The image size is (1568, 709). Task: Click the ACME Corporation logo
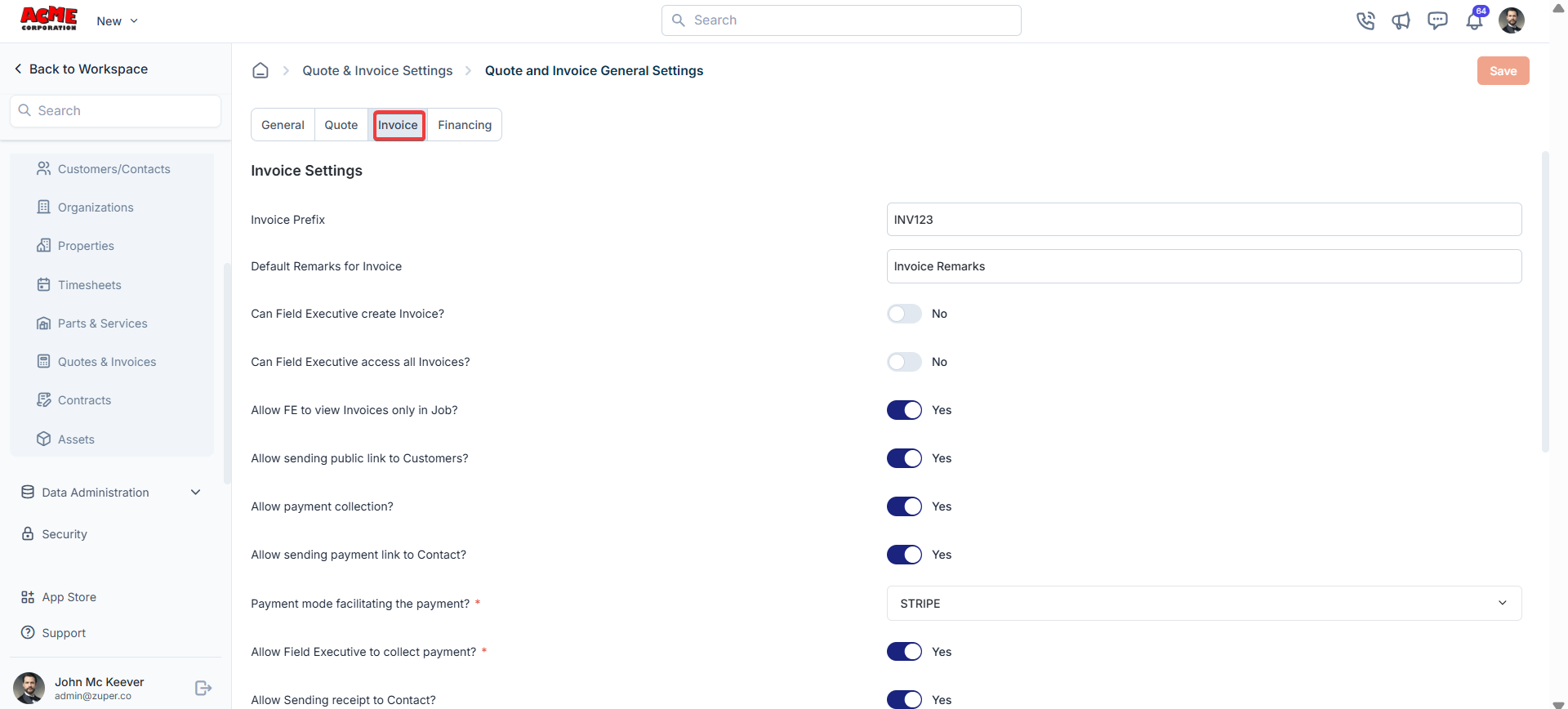[x=49, y=18]
